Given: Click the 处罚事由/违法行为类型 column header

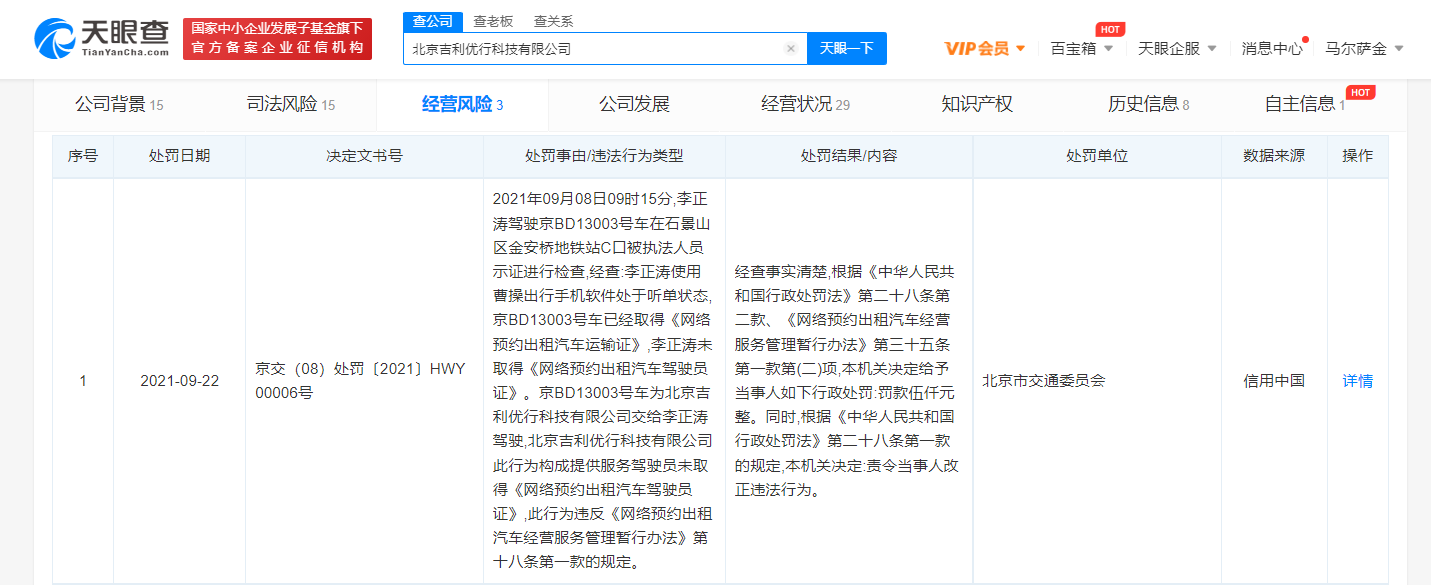Looking at the screenshot, I should pyautogui.click(x=604, y=156).
